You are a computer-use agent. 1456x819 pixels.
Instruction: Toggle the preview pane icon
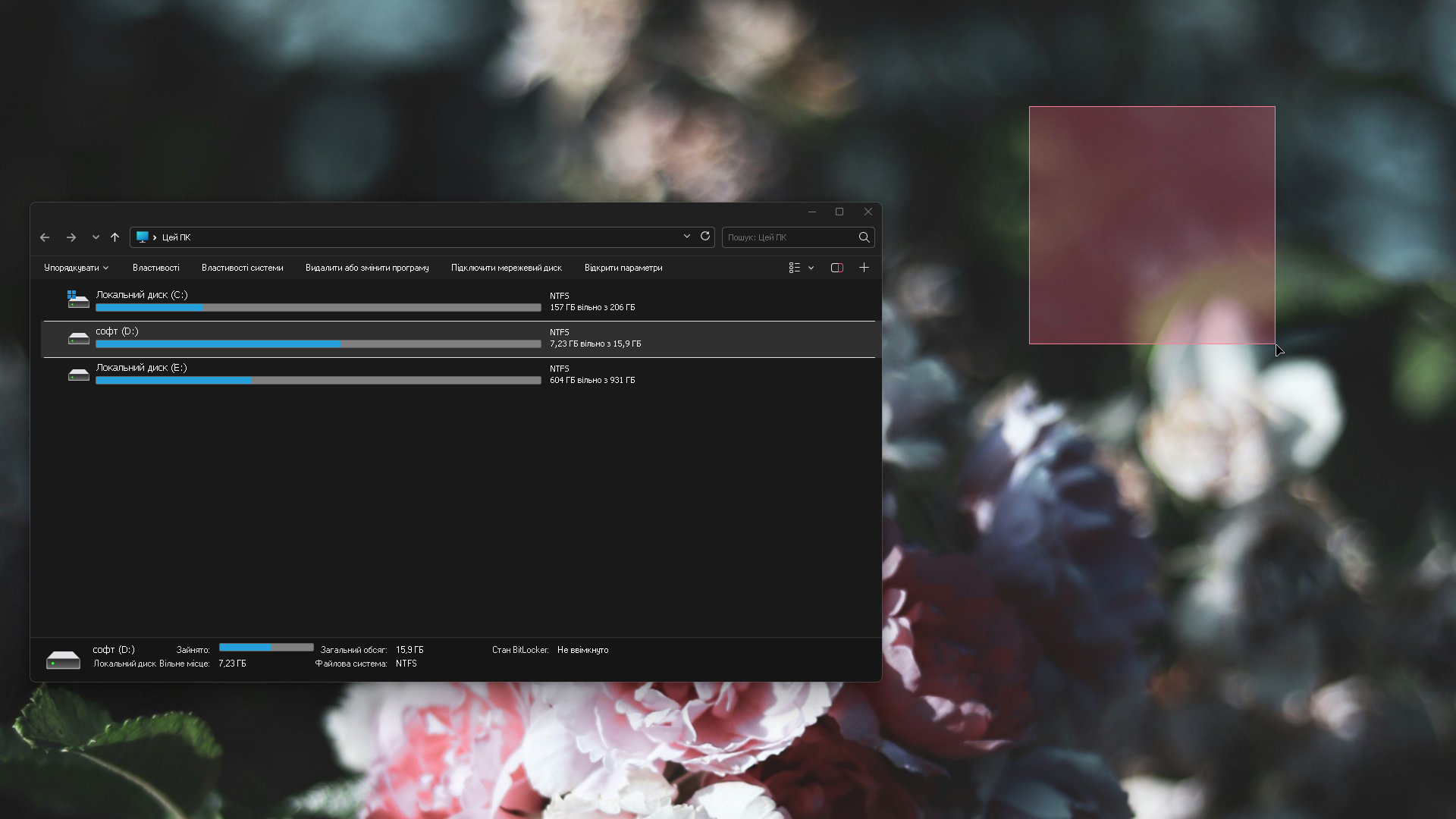point(837,268)
